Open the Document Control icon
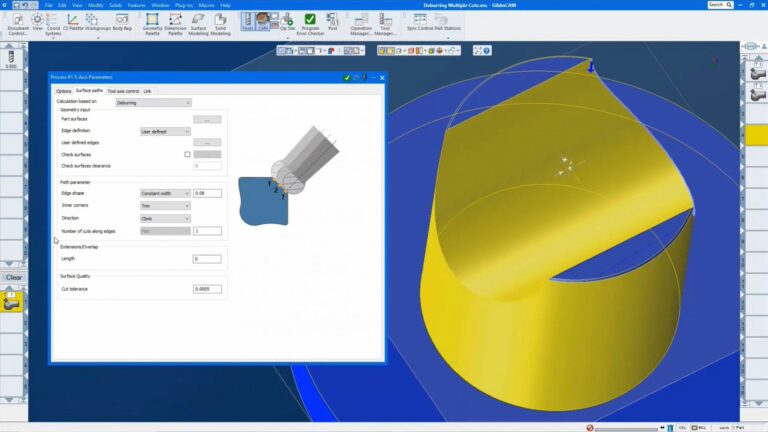 click(x=18, y=24)
